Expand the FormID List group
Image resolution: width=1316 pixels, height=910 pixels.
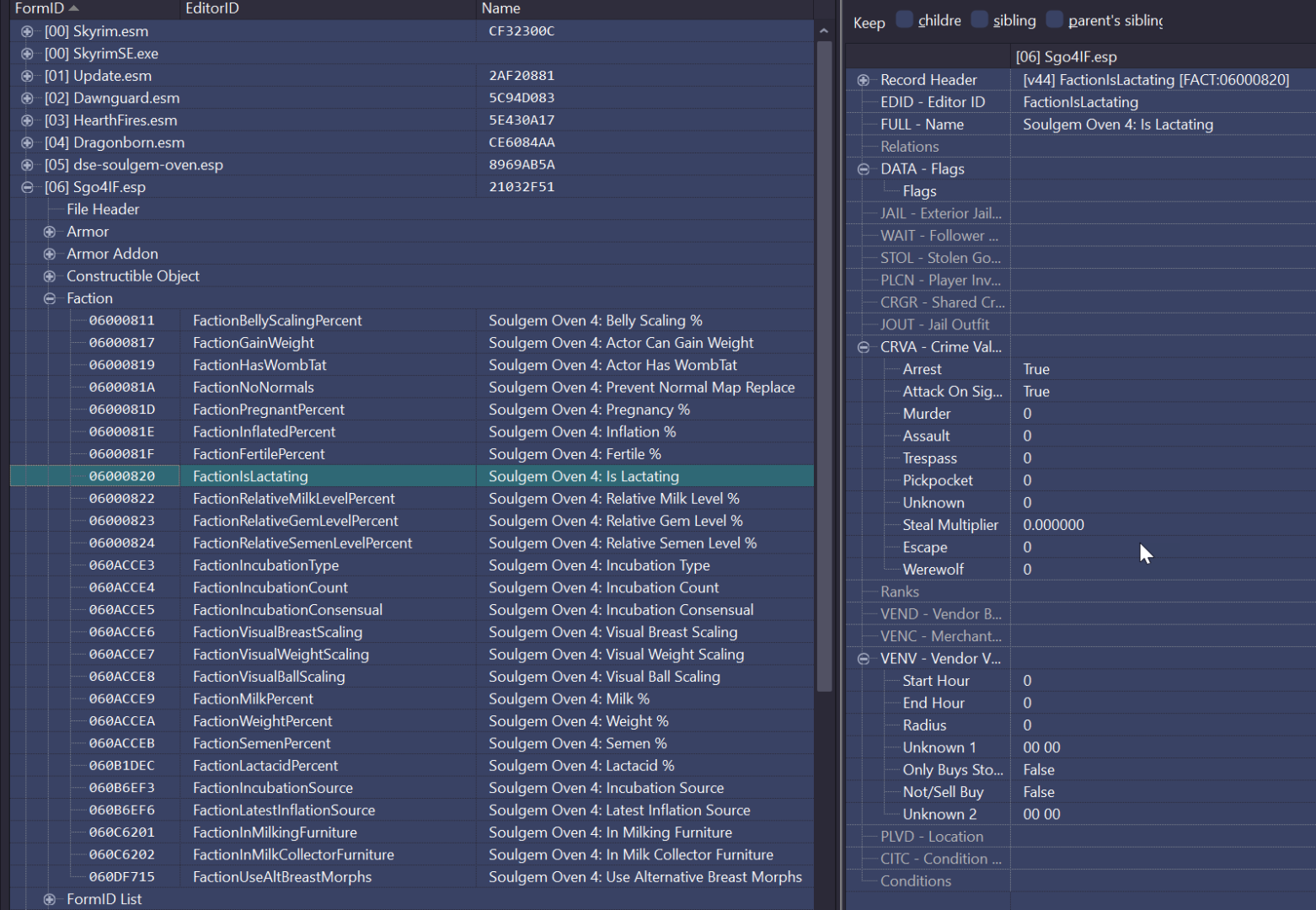click(x=50, y=899)
